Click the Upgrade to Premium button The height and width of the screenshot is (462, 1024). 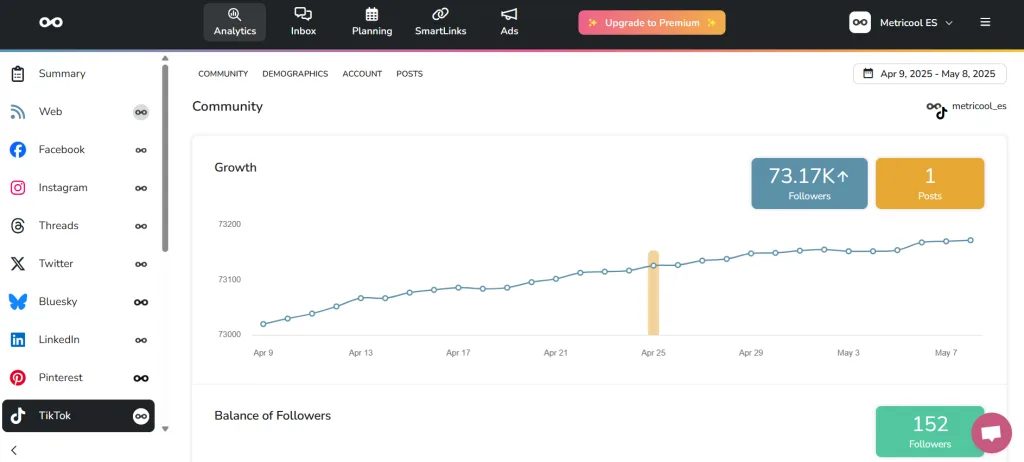click(x=651, y=22)
